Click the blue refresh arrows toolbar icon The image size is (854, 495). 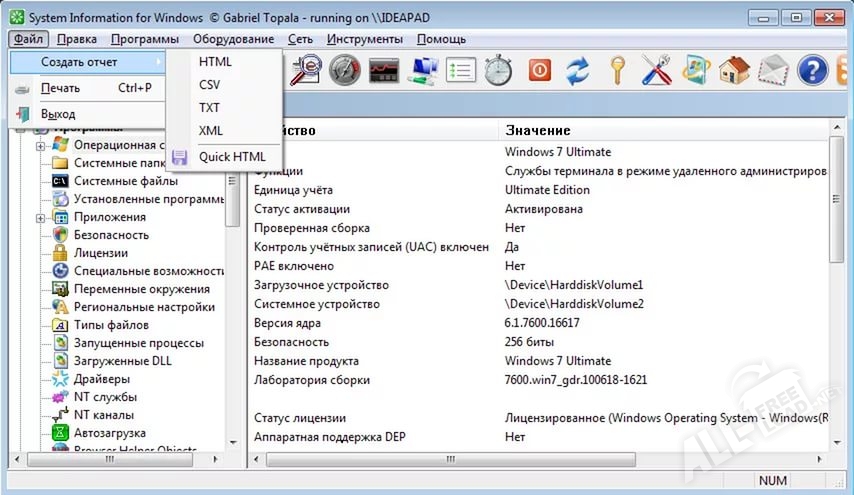pos(578,71)
